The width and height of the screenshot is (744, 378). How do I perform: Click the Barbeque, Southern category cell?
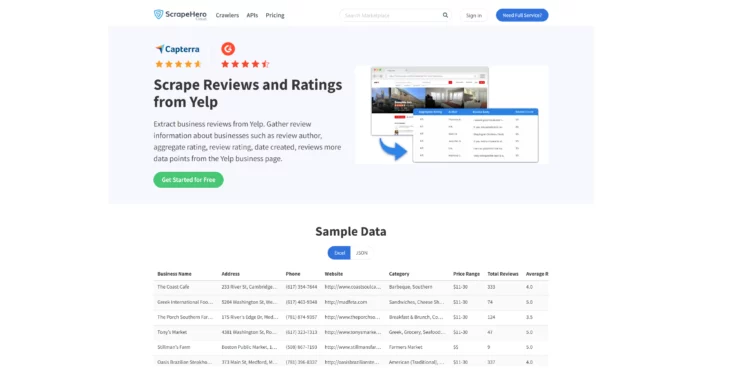[x=410, y=287]
